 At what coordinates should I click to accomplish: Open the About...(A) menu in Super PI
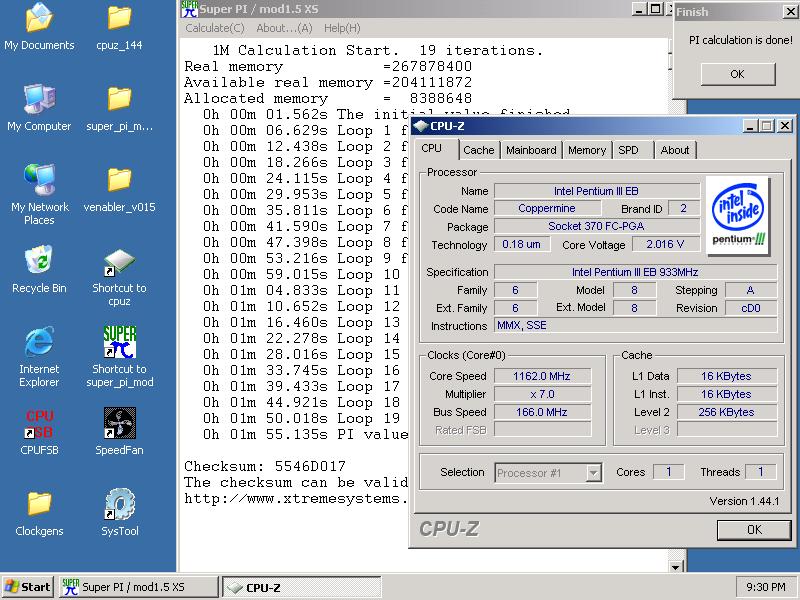284,28
